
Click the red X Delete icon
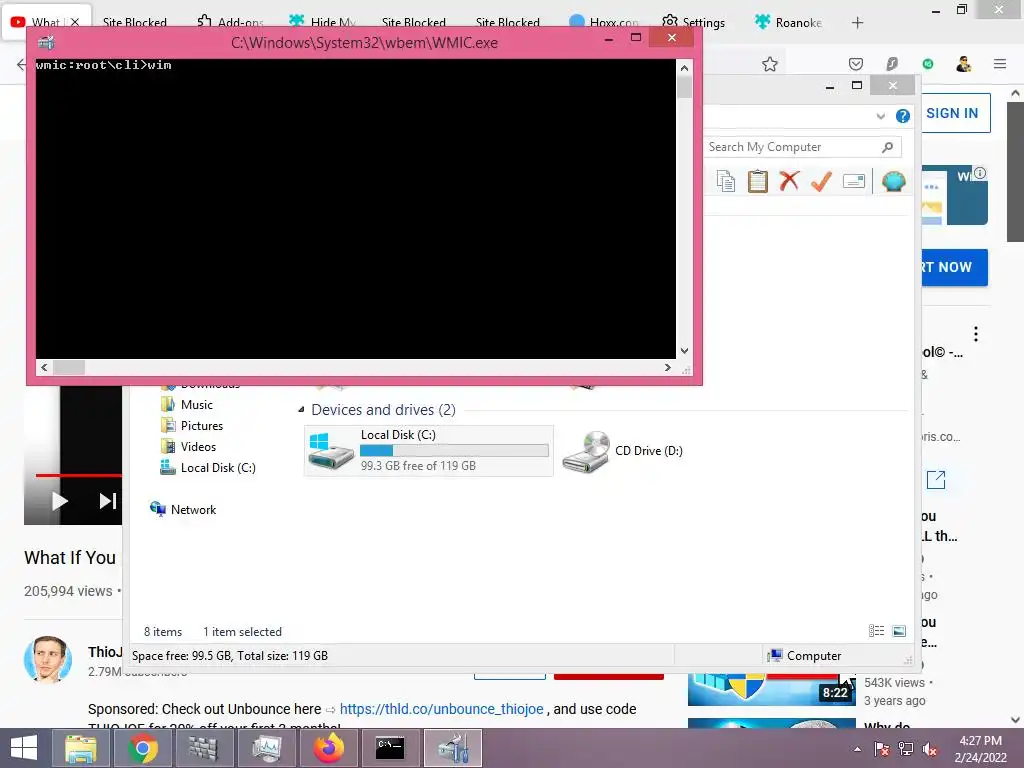pos(789,181)
